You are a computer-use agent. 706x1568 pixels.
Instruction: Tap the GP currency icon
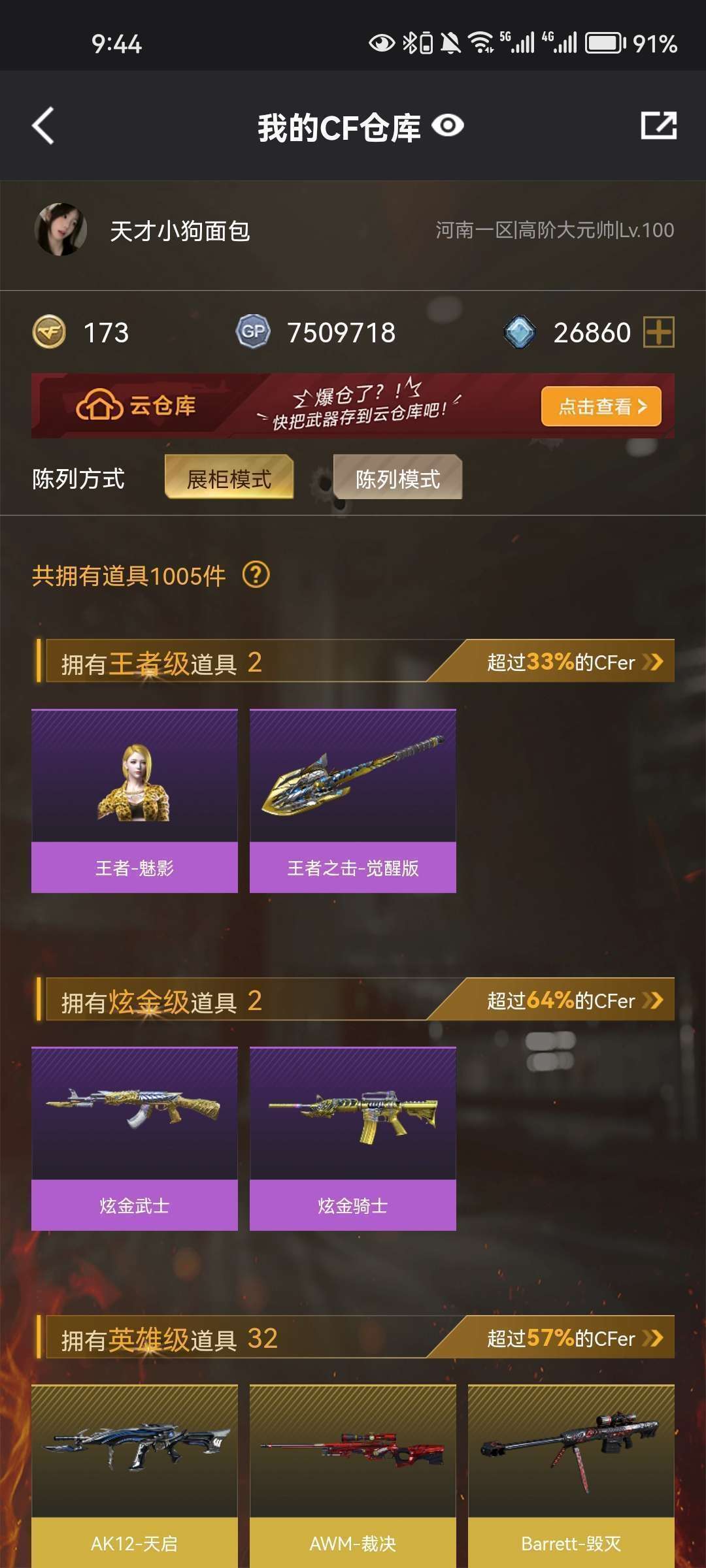[x=253, y=332]
